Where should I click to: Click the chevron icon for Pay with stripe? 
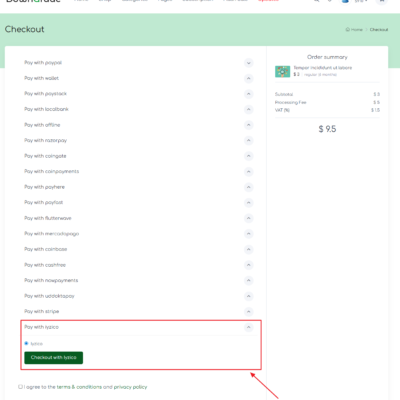[248, 312]
